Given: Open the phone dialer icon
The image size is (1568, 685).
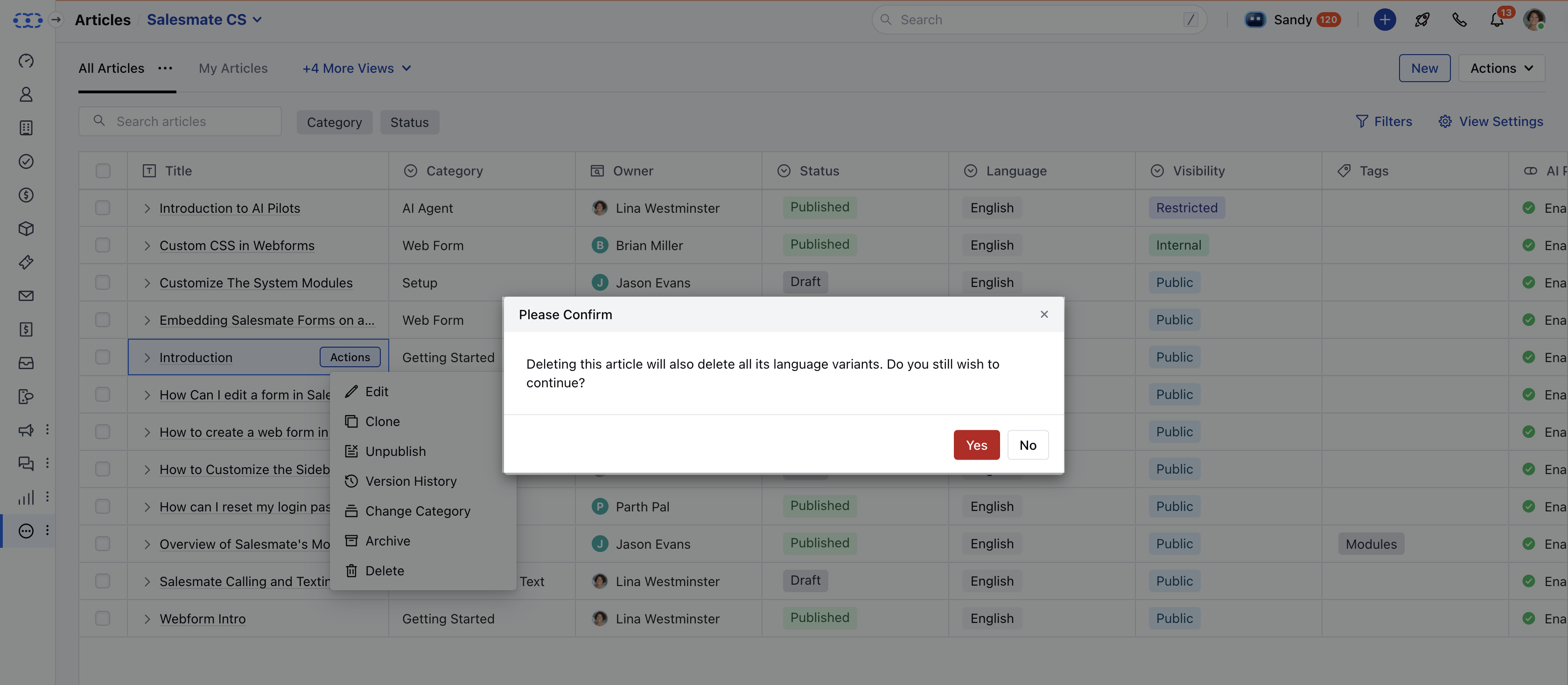Looking at the screenshot, I should [x=1459, y=20].
